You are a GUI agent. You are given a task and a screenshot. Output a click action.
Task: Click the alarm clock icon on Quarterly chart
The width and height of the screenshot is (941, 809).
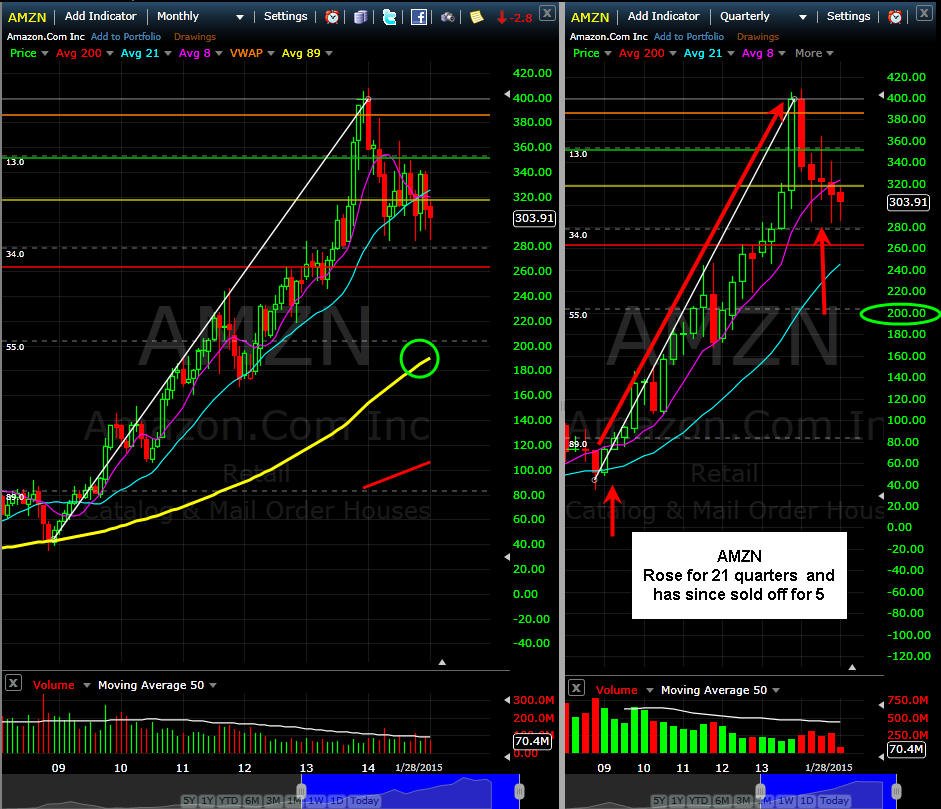click(x=895, y=17)
